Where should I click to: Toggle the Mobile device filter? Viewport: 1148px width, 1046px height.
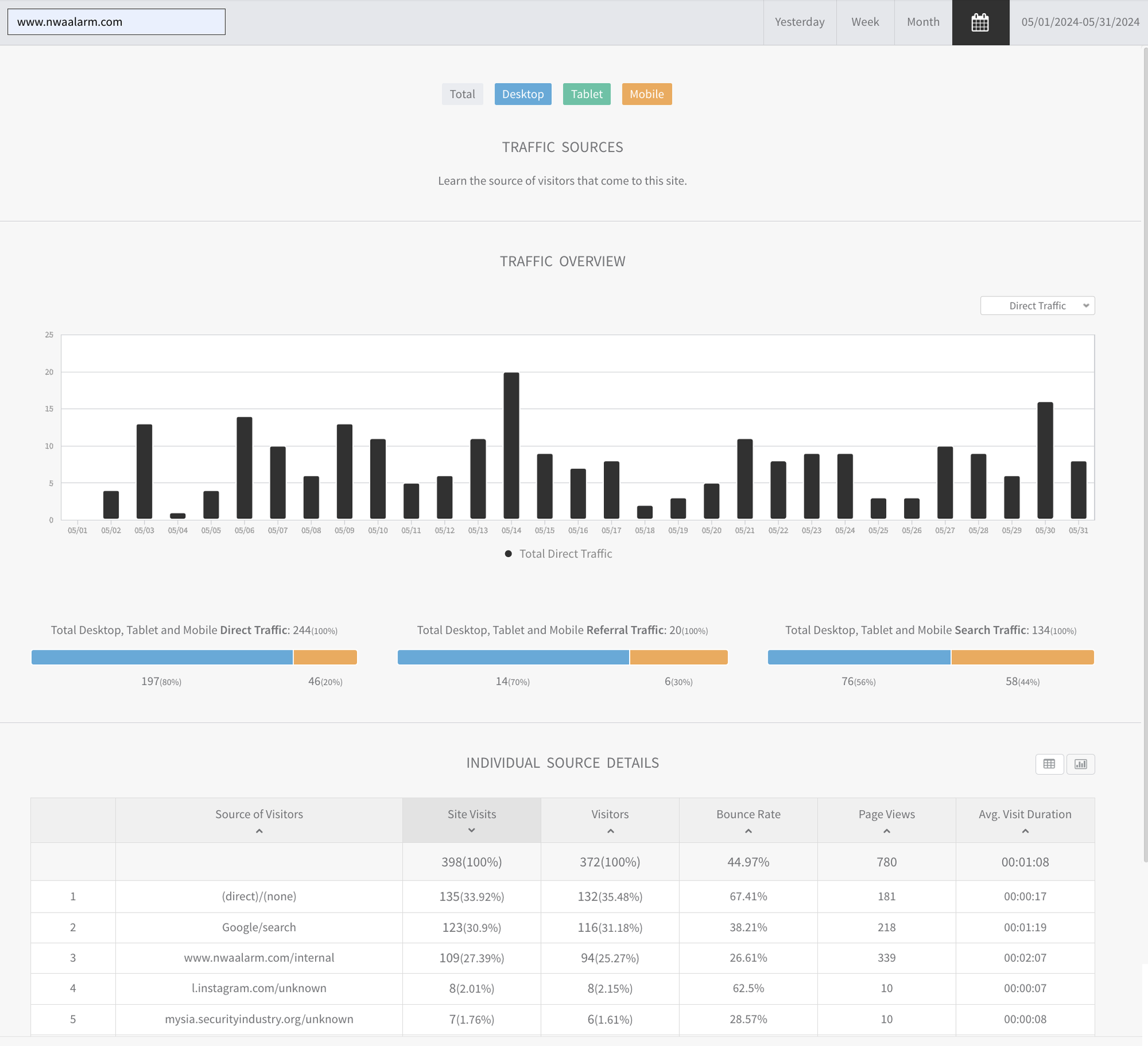pyautogui.click(x=646, y=94)
